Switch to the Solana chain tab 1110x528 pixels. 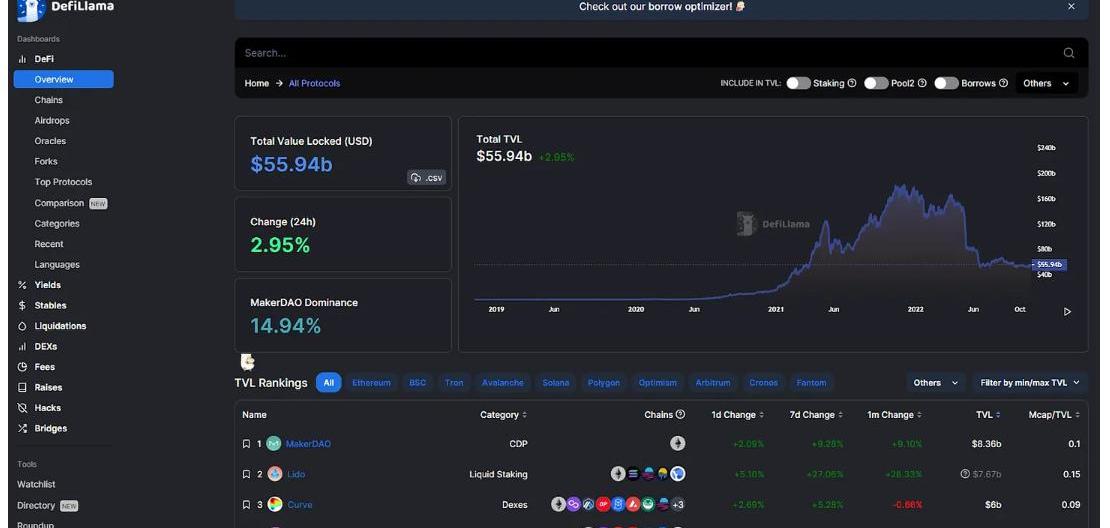pos(555,383)
